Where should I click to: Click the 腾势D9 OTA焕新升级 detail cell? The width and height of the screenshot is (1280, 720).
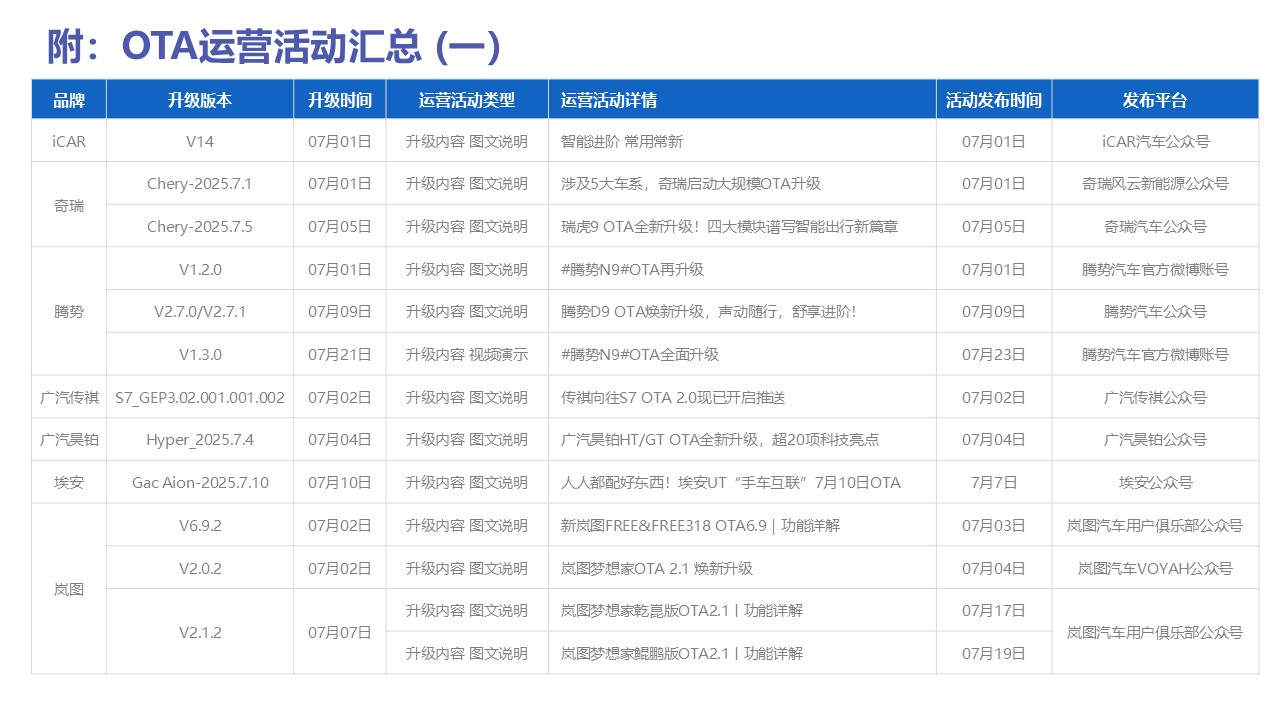742,311
